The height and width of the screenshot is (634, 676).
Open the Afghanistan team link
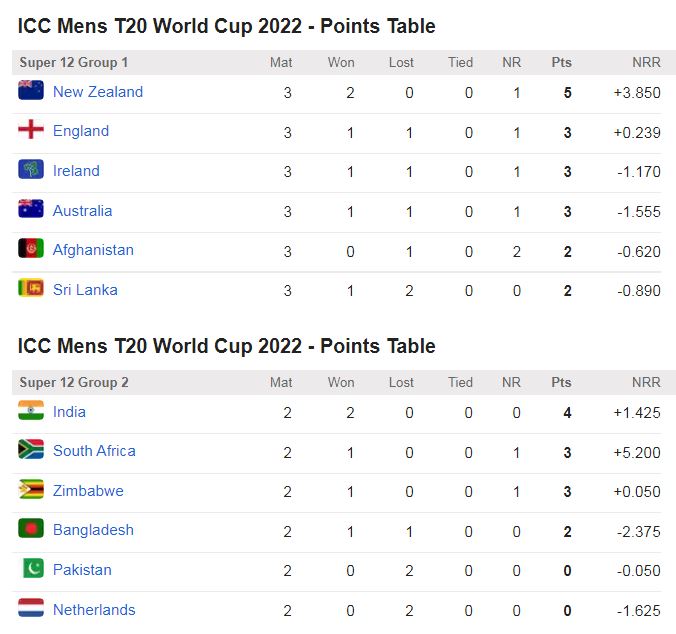pos(93,250)
